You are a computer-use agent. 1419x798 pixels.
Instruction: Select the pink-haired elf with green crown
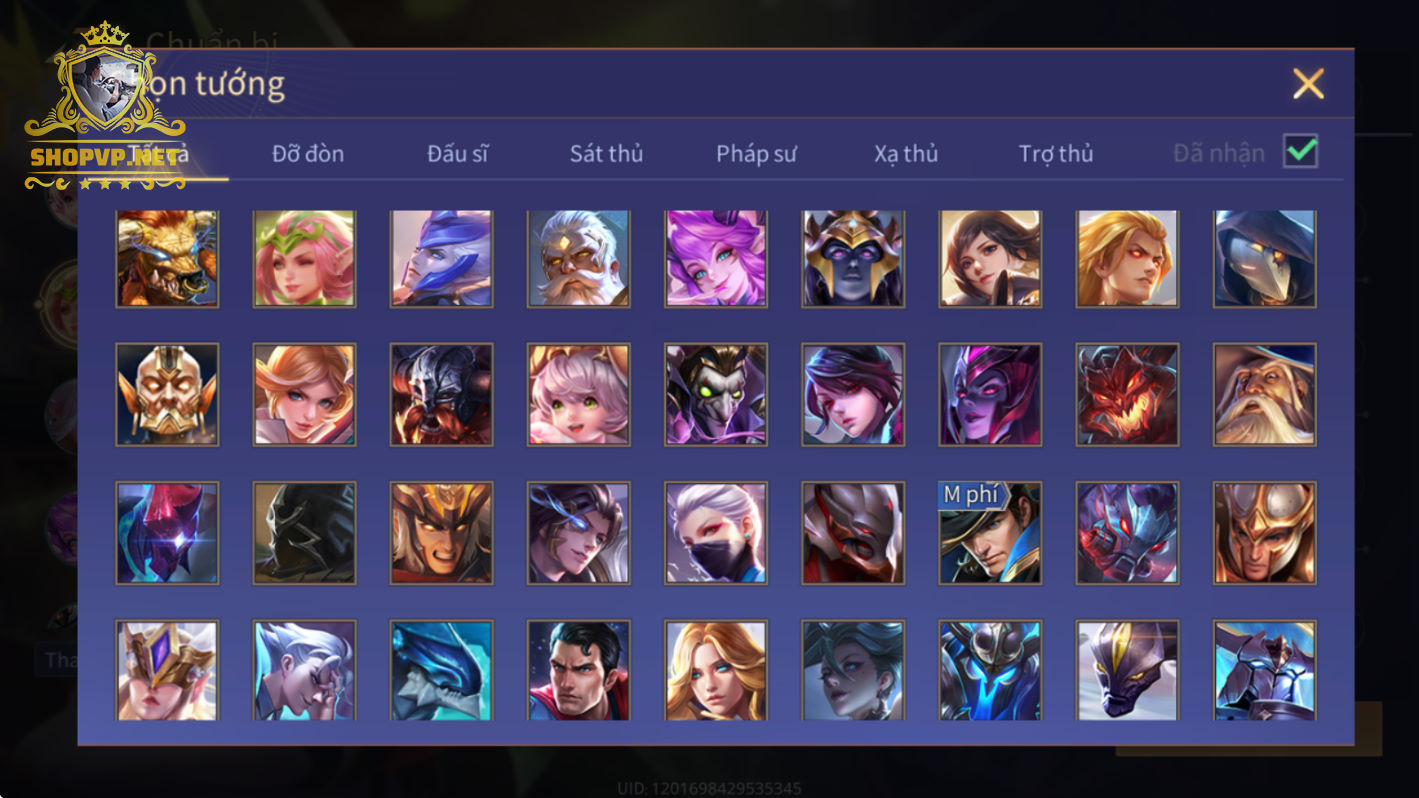tap(304, 258)
